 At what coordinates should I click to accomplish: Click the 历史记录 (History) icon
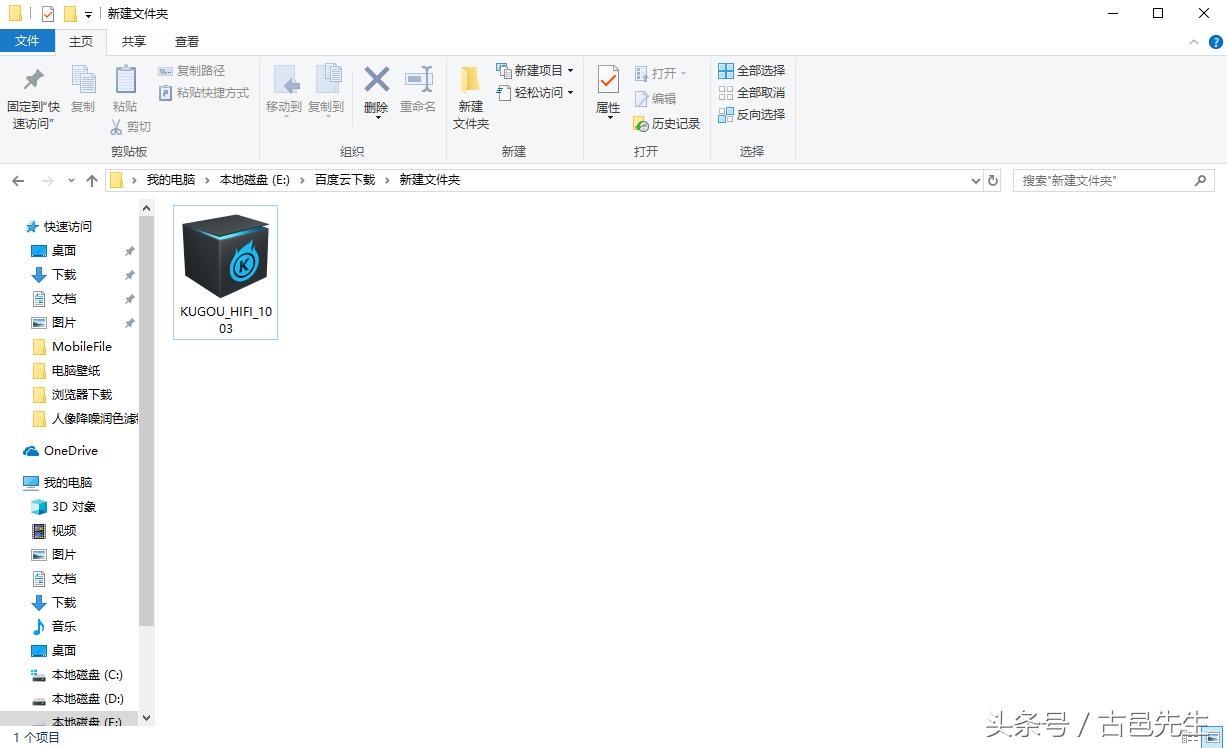coord(667,123)
